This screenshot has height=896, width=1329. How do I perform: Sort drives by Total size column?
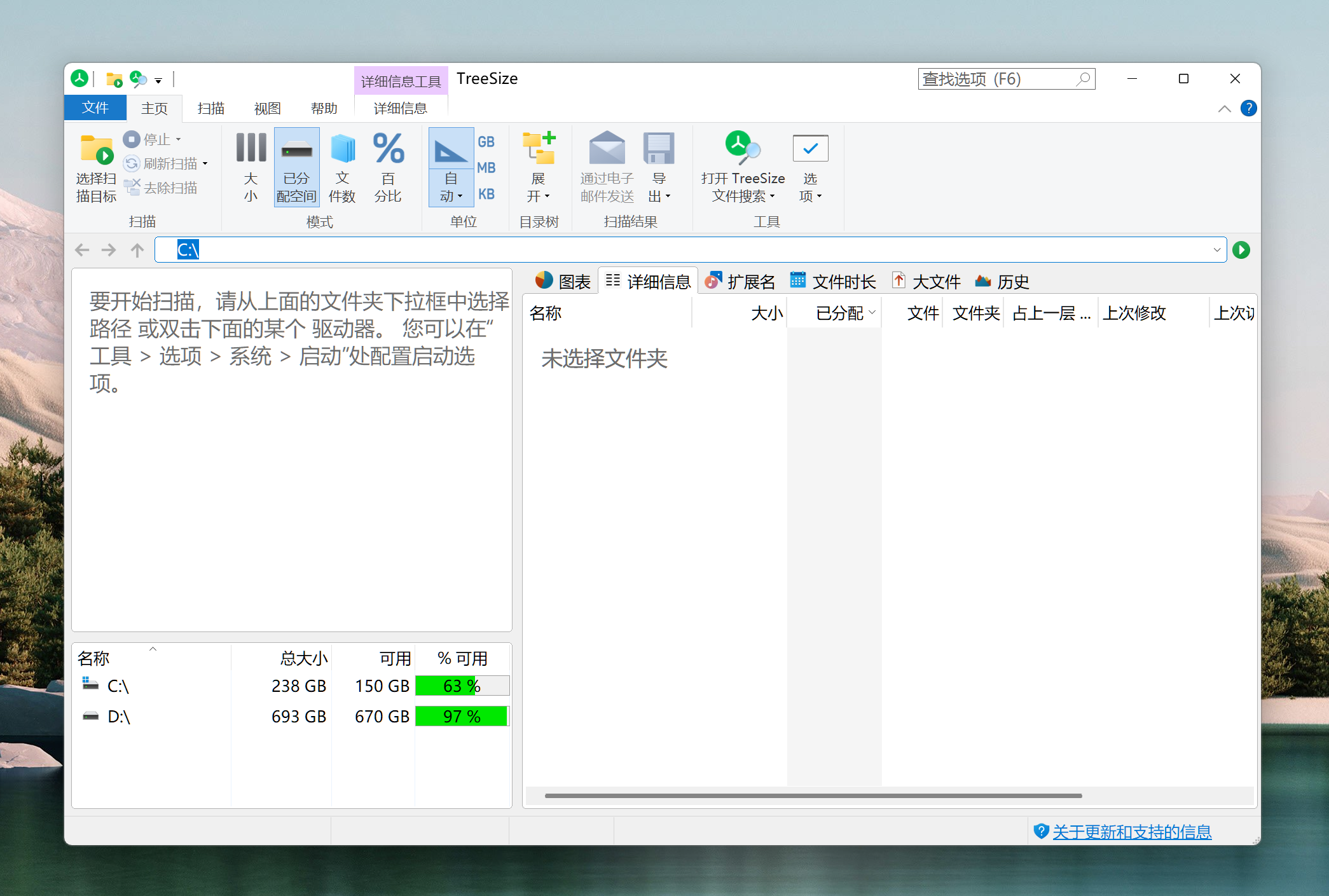click(x=282, y=658)
